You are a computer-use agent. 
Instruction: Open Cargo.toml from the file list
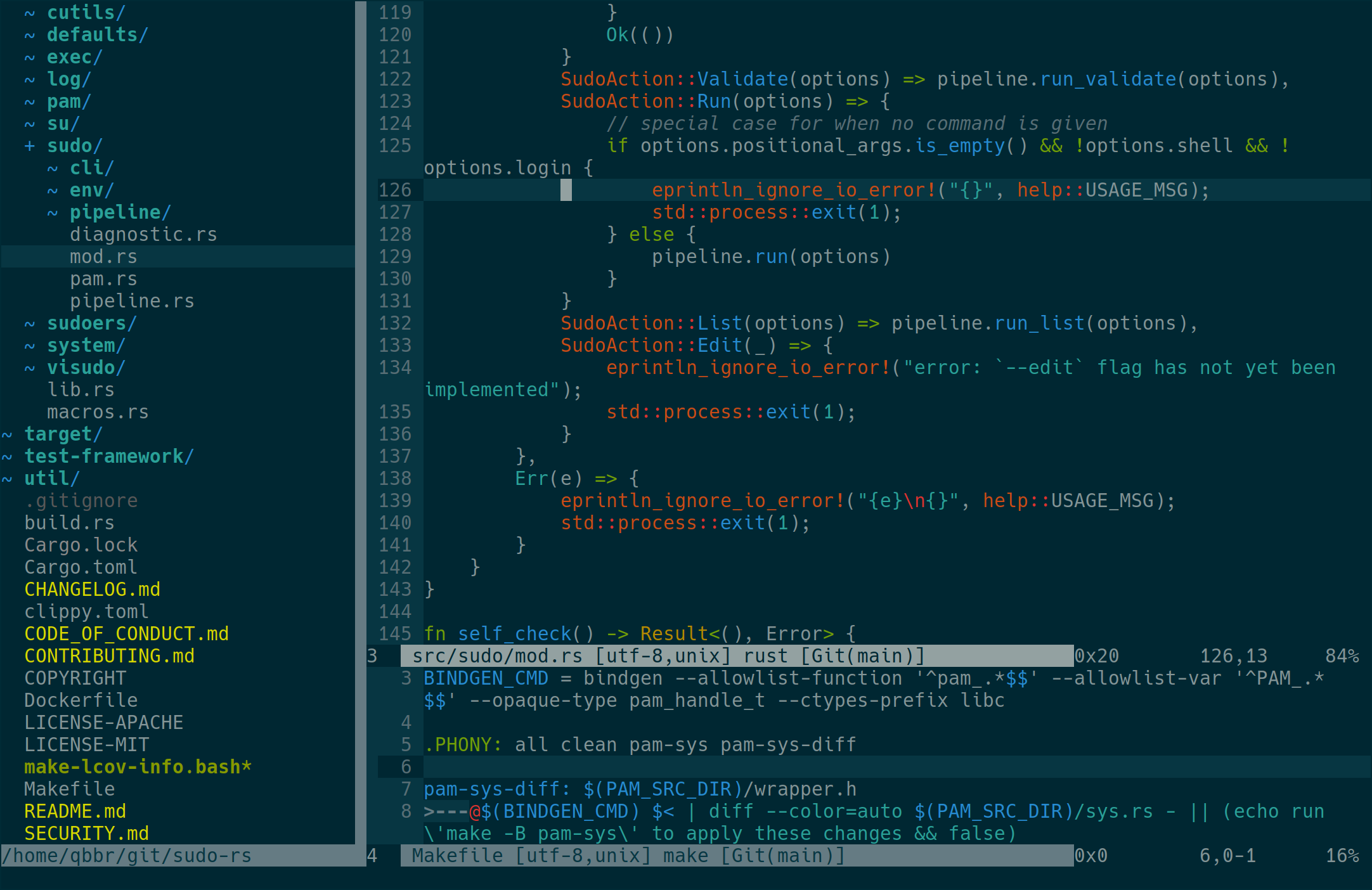[81, 567]
